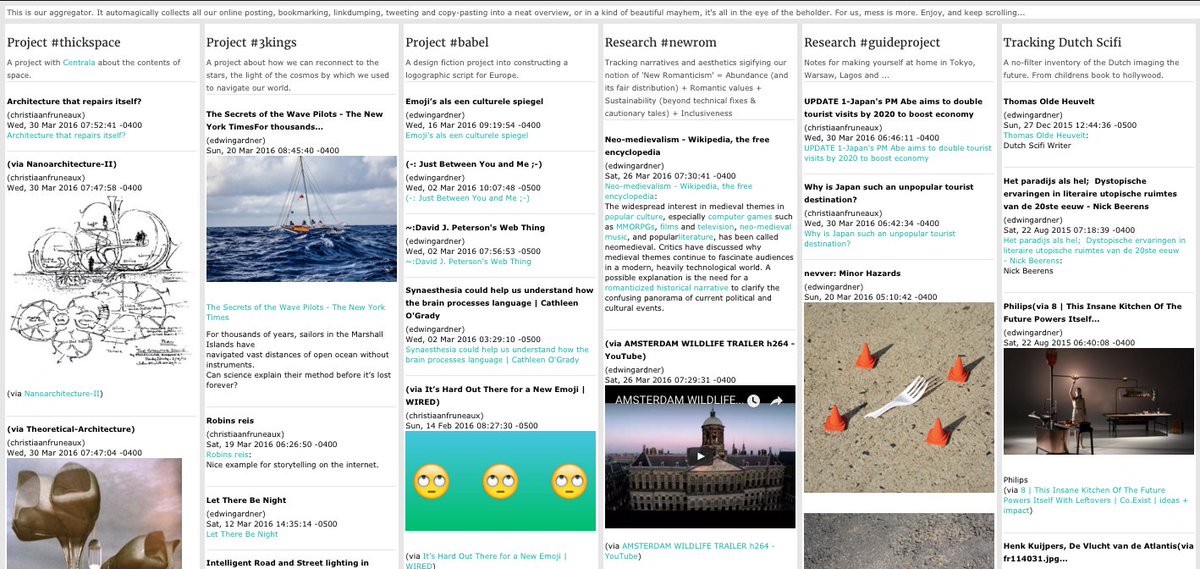Click bold '(via Theoretical-Architecture)' title
The width and height of the screenshot is (1200, 569).
click(71, 429)
